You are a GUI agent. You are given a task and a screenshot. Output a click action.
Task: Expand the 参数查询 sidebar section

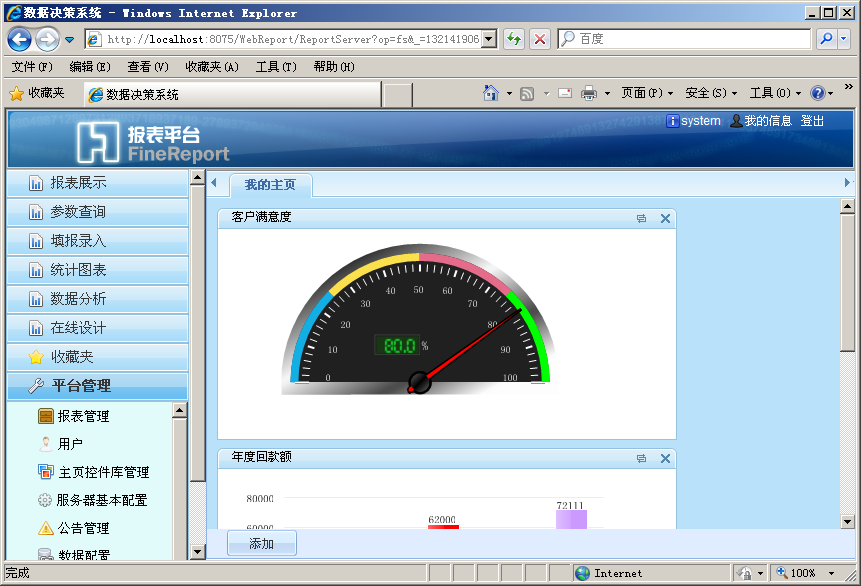pos(97,212)
